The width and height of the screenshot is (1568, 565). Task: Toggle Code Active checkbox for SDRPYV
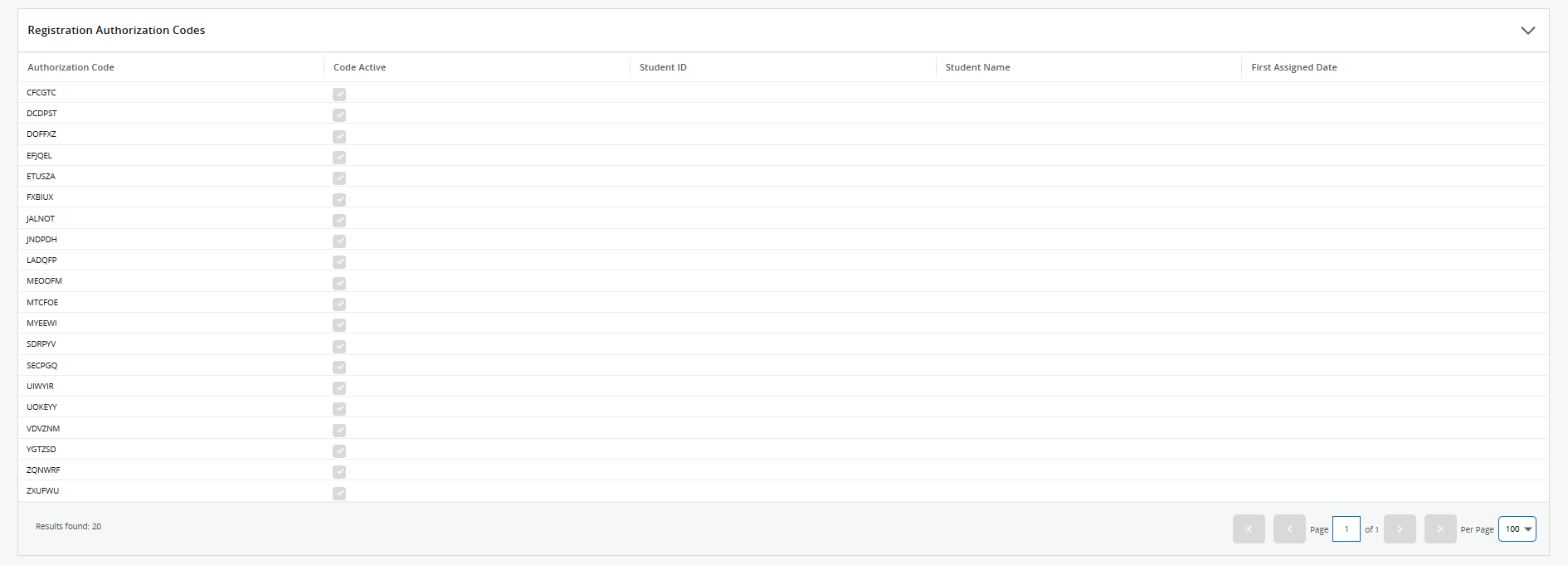(339, 347)
